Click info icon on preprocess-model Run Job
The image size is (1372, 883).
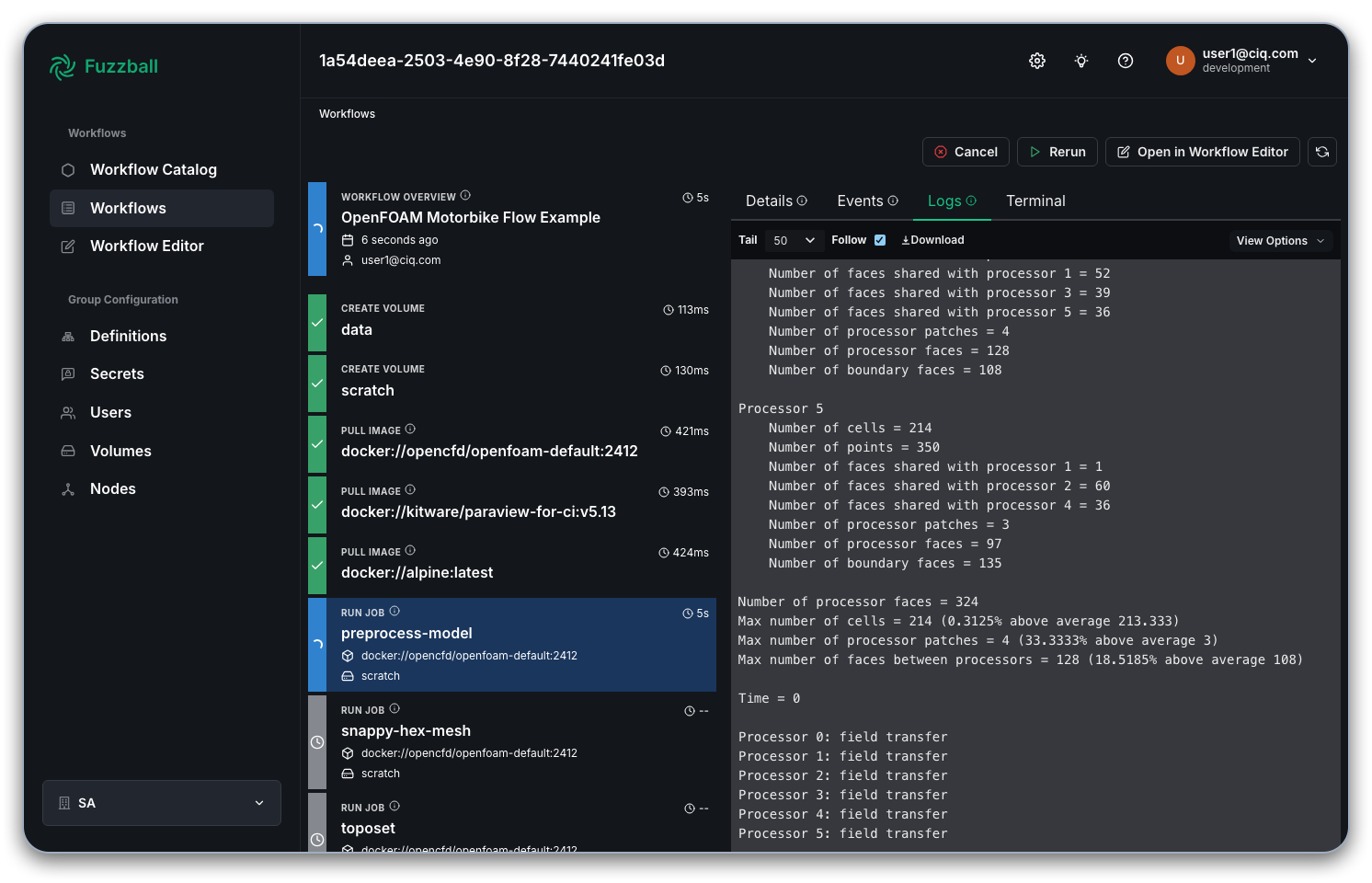[x=394, y=611]
